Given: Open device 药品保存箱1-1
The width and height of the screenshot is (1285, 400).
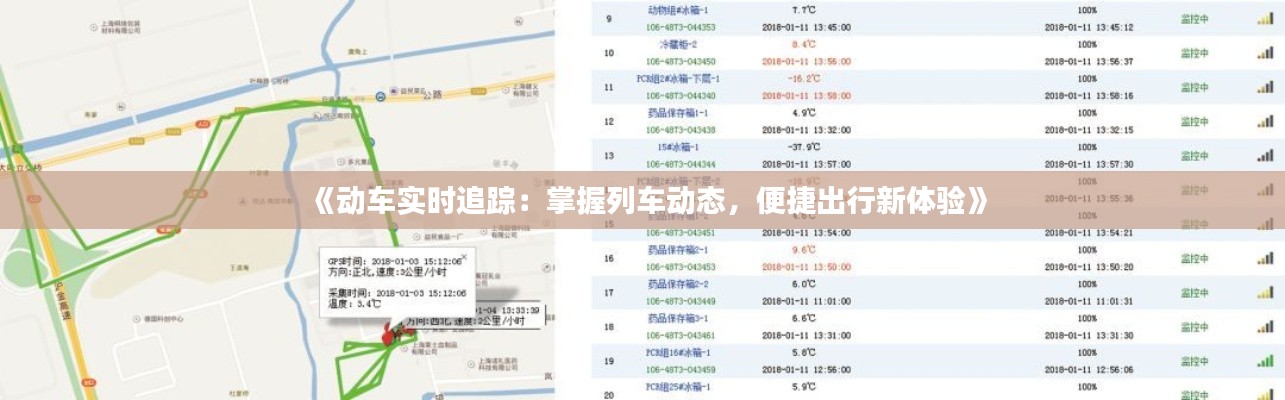Looking at the screenshot, I should (x=678, y=113).
